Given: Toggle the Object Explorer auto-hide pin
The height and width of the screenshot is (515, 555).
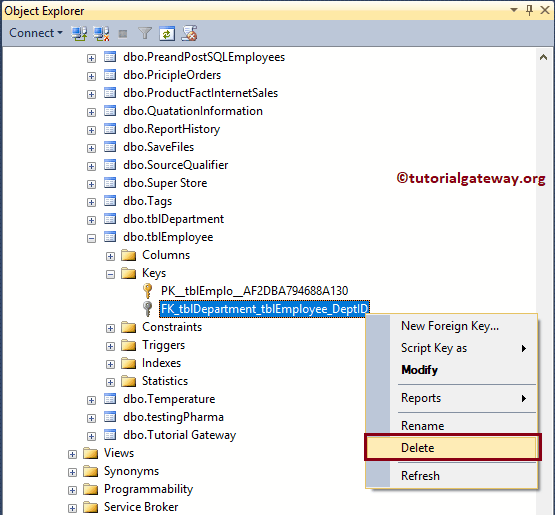Looking at the screenshot, I should [x=530, y=10].
